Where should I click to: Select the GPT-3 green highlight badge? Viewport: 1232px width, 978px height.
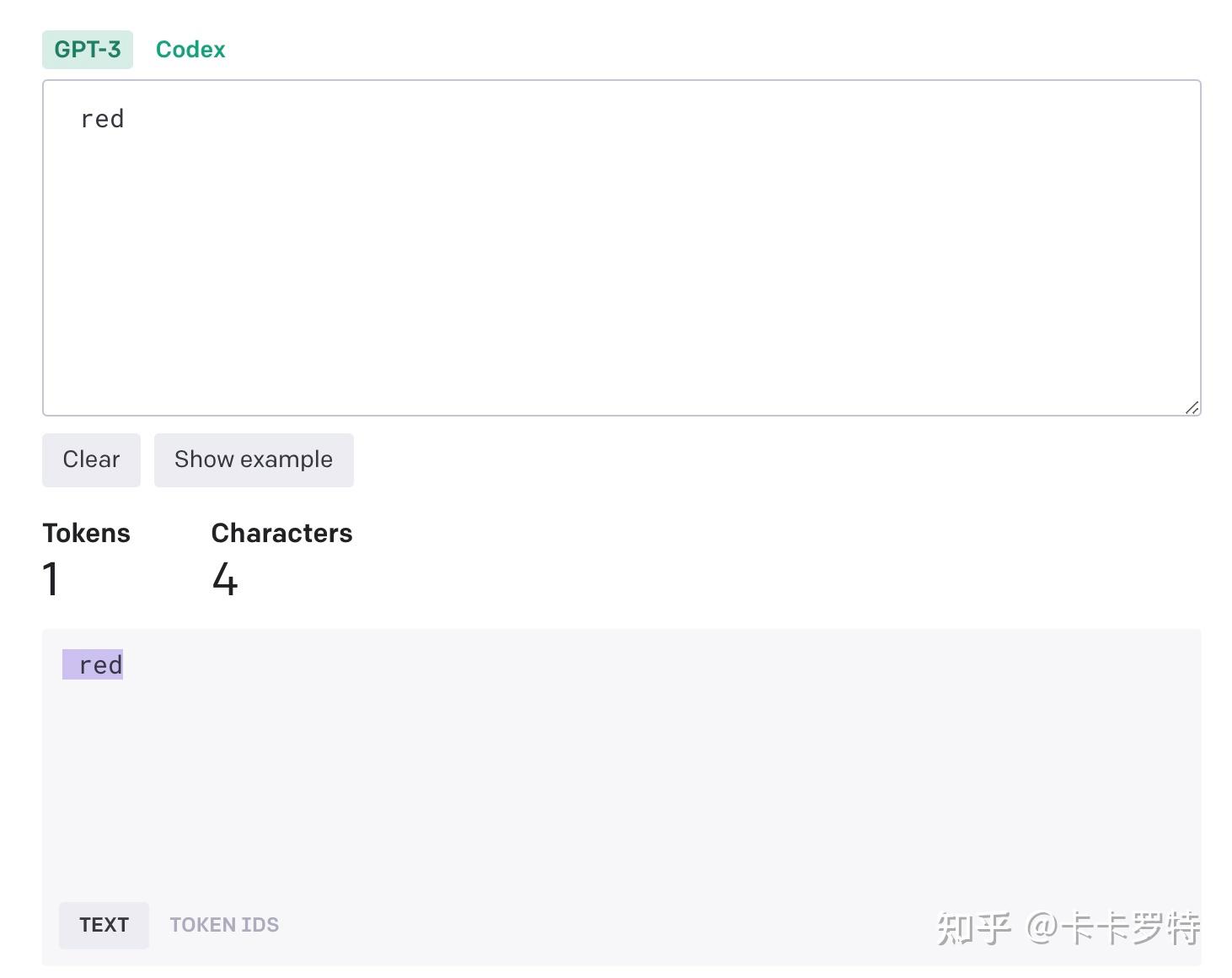(87, 49)
